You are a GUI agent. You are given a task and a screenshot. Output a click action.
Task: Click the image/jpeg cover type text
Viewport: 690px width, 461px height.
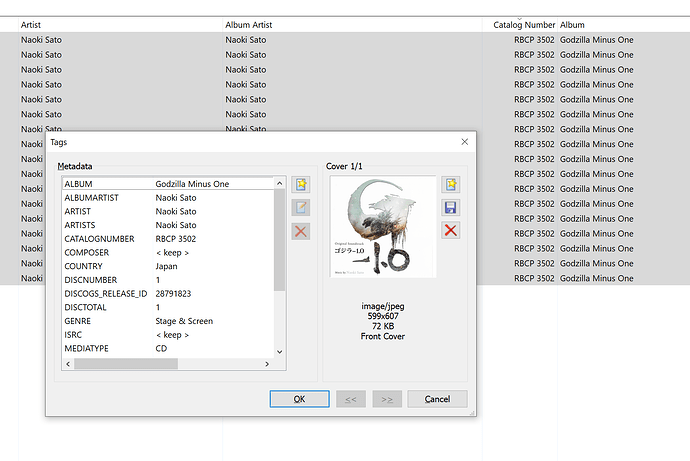[383, 306]
